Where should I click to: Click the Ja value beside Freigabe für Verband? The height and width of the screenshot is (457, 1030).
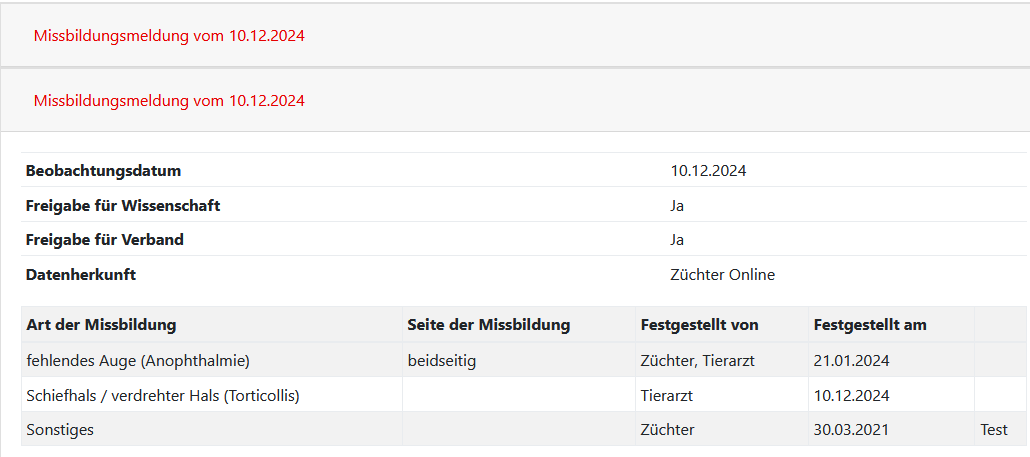coord(677,240)
